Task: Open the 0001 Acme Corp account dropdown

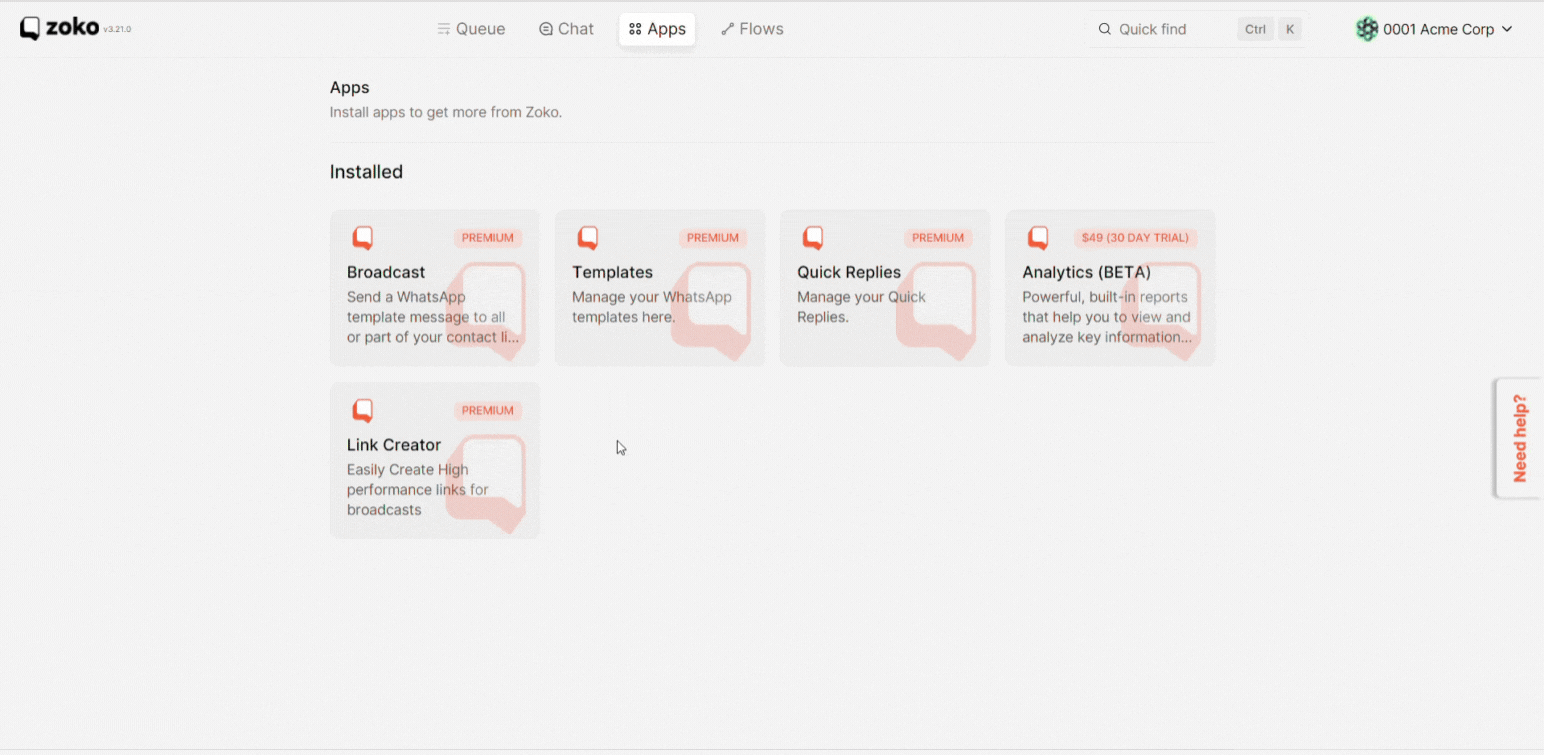Action: coord(1434,29)
